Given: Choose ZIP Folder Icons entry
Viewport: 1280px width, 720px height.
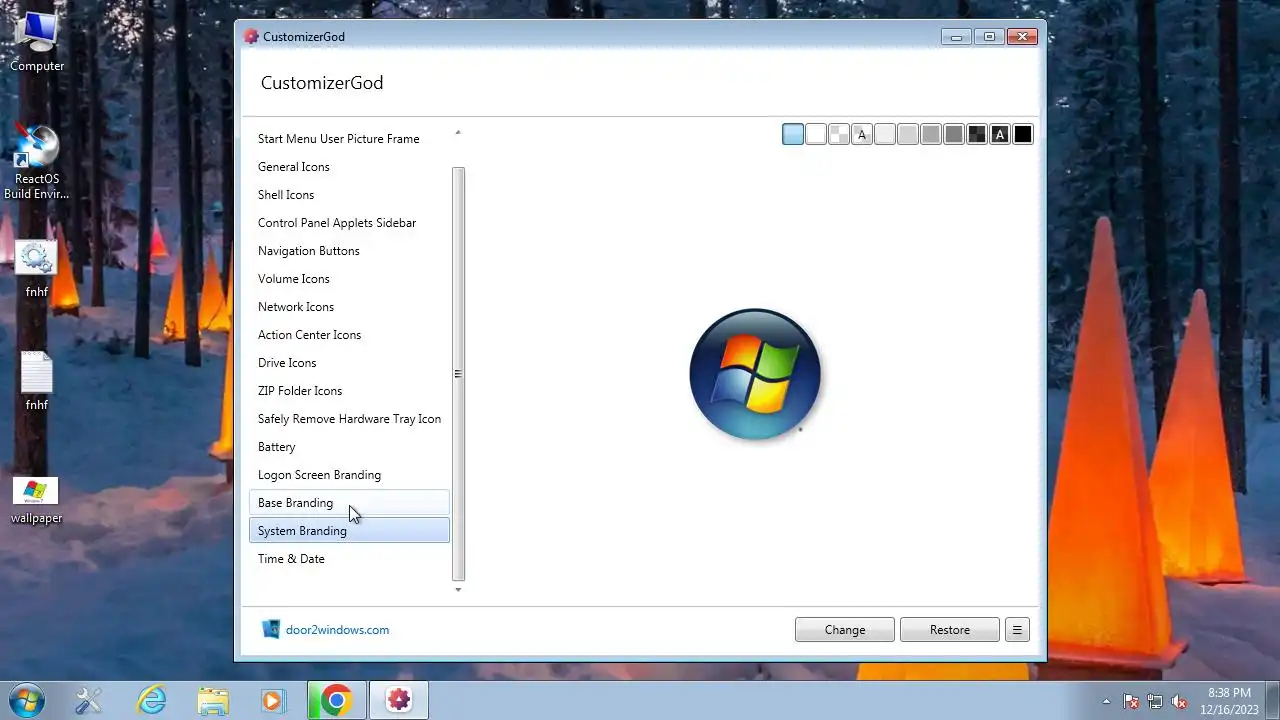Looking at the screenshot, I should pos(349,391).
